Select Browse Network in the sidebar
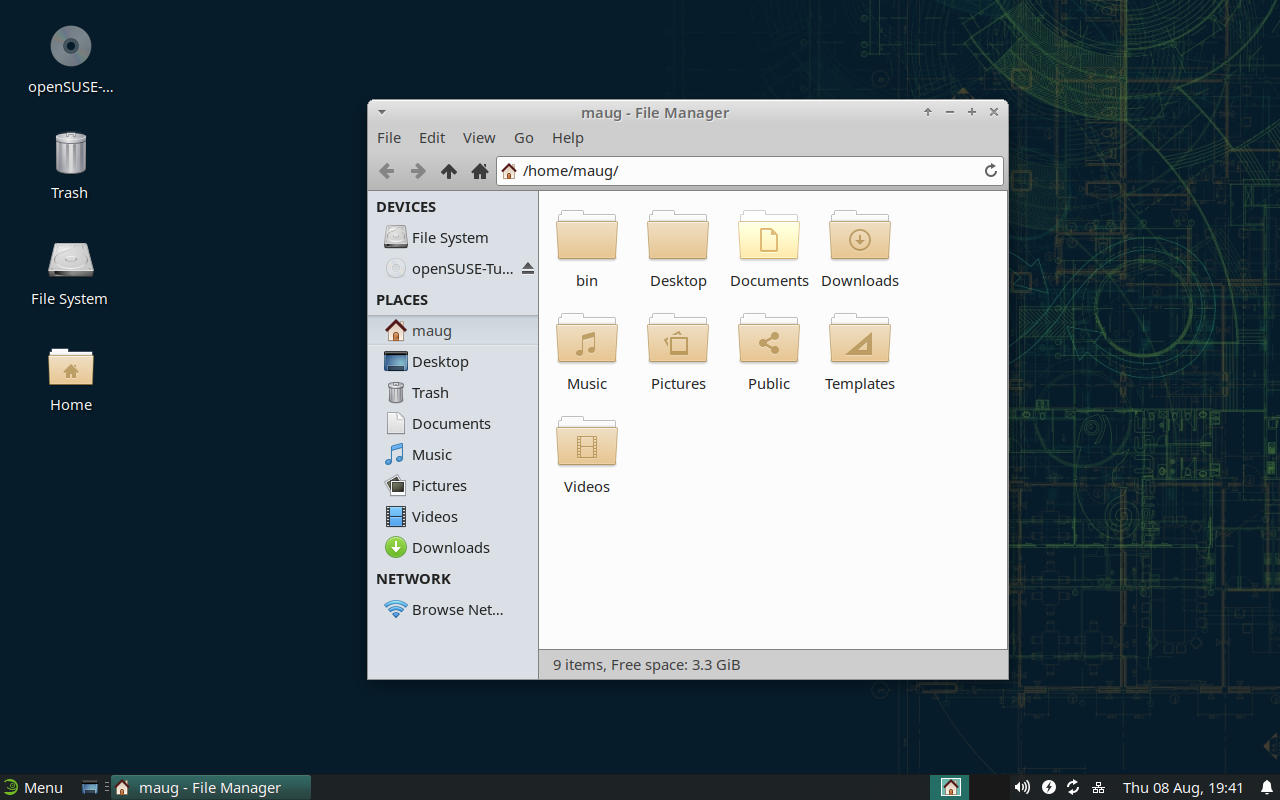The height and width of the screenshot is (800, 1280). pos(445,610)
